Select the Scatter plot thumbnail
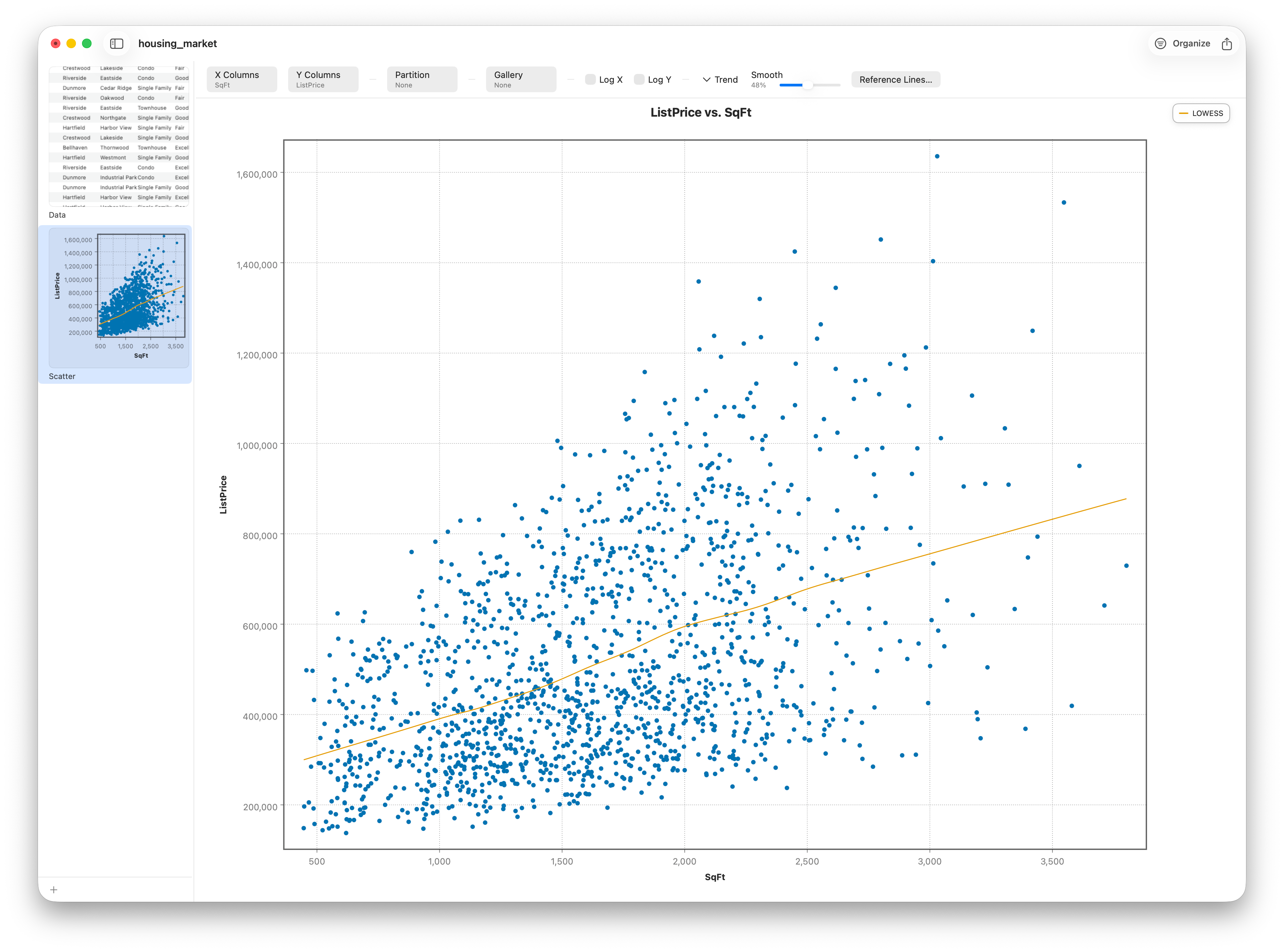The height and width of the screenshot is (952, 1284). [x=119, y=297]
